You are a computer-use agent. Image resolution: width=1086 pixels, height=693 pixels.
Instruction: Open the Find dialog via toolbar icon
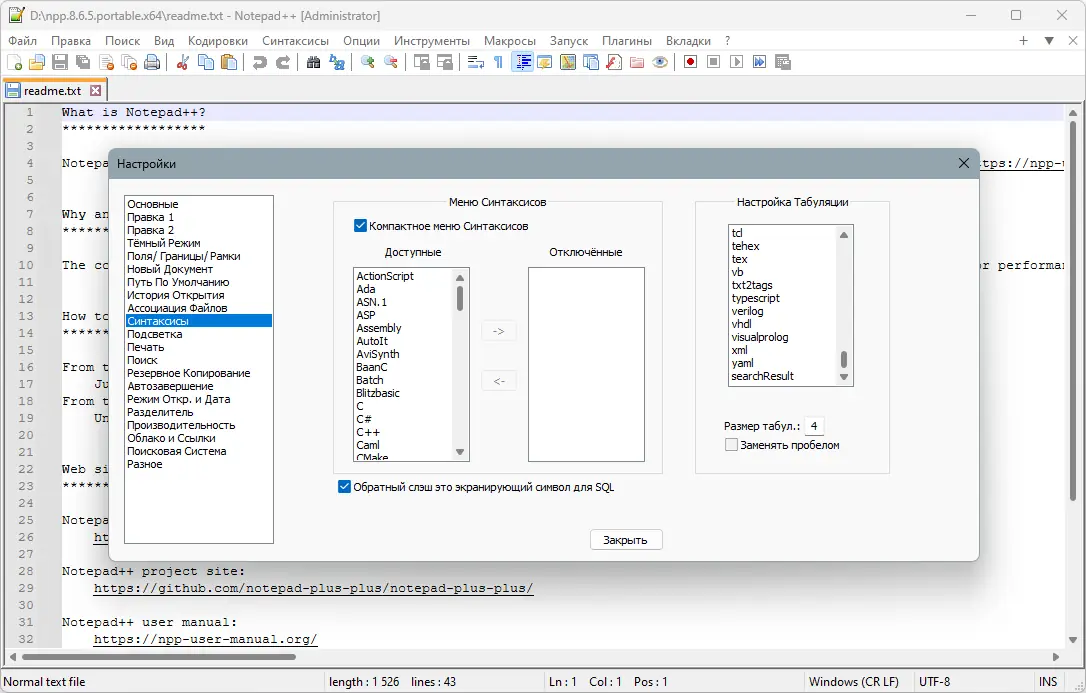click(314, 62)
